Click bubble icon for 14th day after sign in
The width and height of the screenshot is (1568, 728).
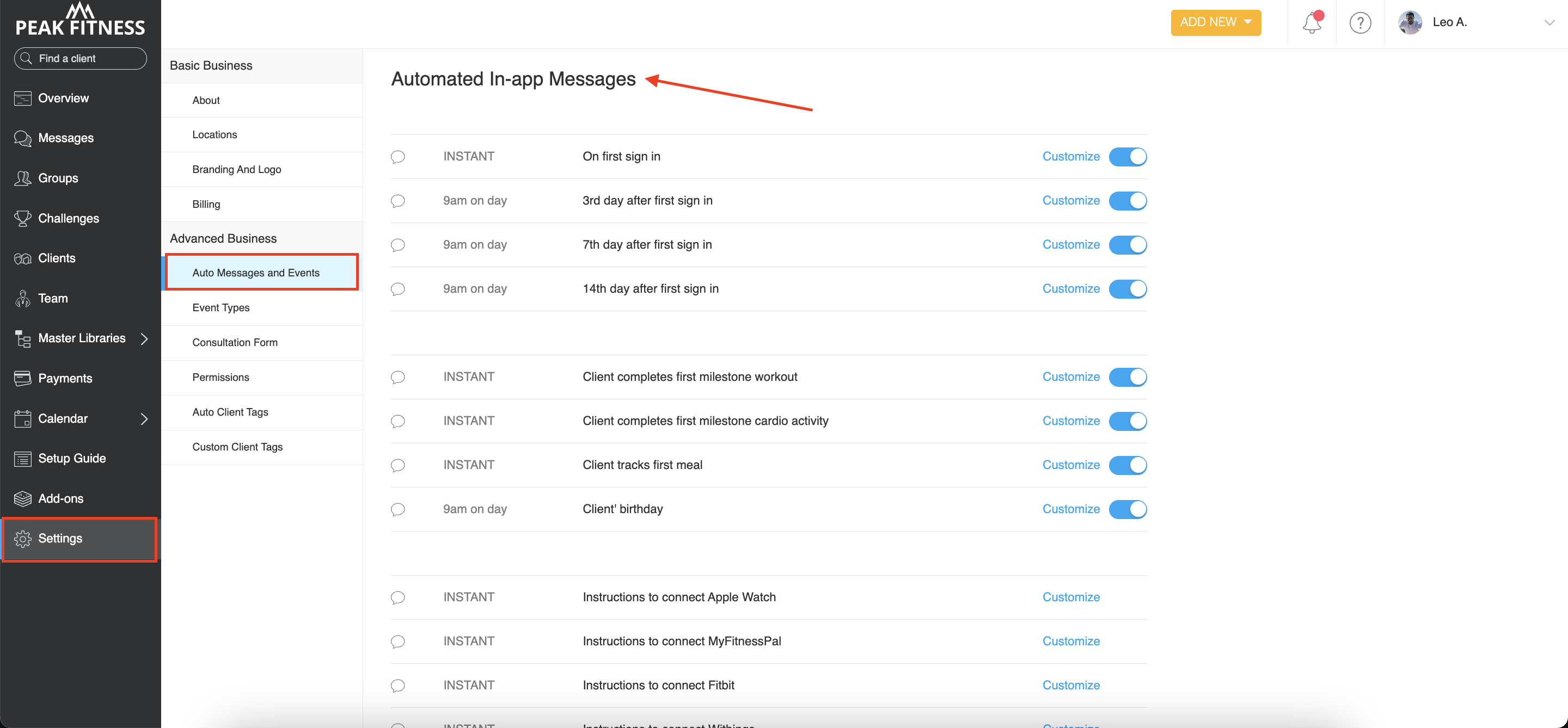(x=397, y=289)
